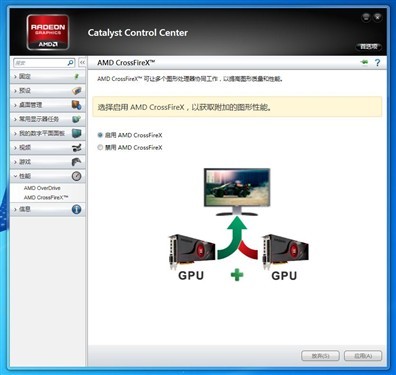Click the 应用 apply button
This screenshot has height=375, width=396.
363,356
